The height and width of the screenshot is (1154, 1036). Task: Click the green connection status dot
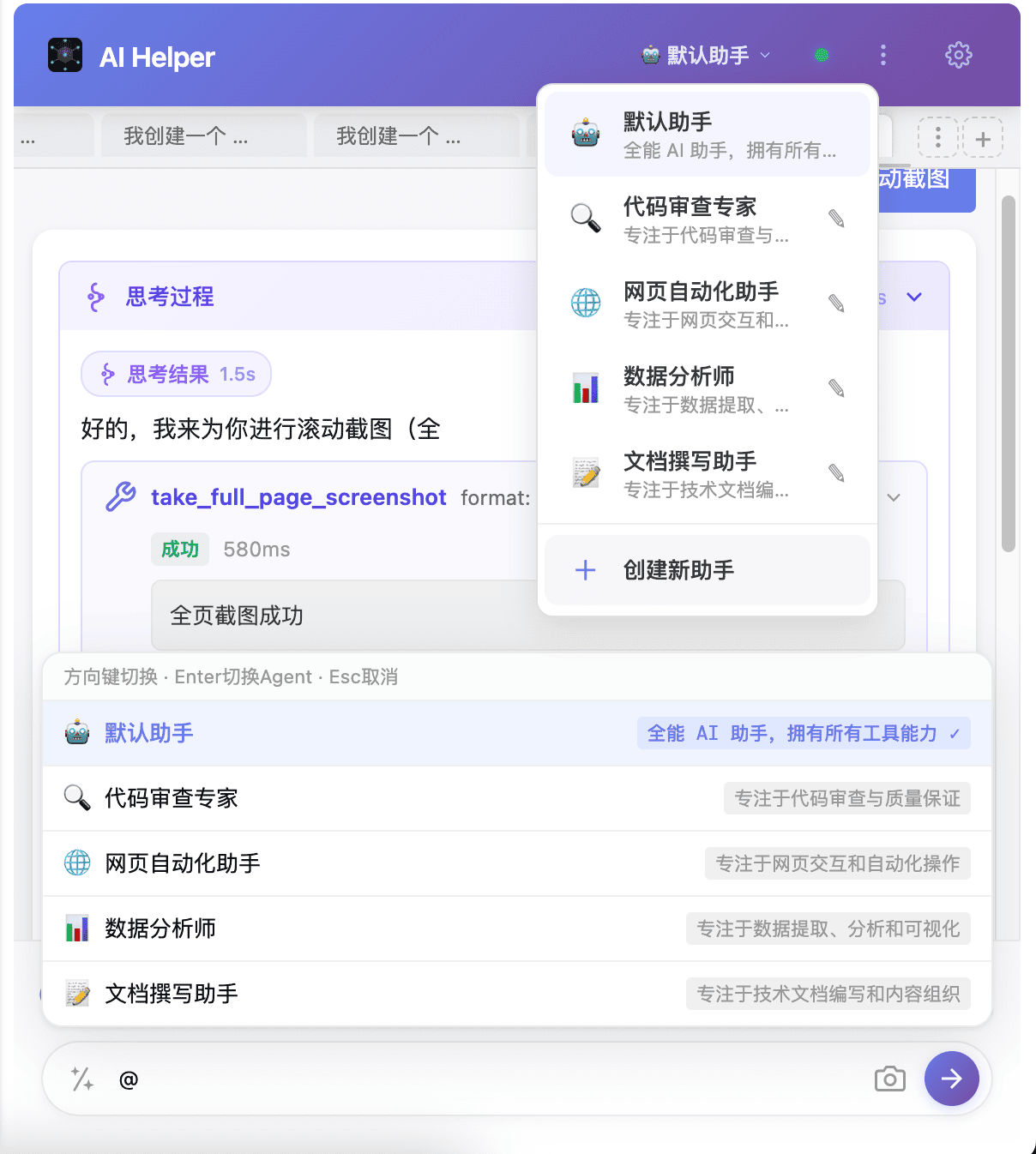[x=821, y=56]
